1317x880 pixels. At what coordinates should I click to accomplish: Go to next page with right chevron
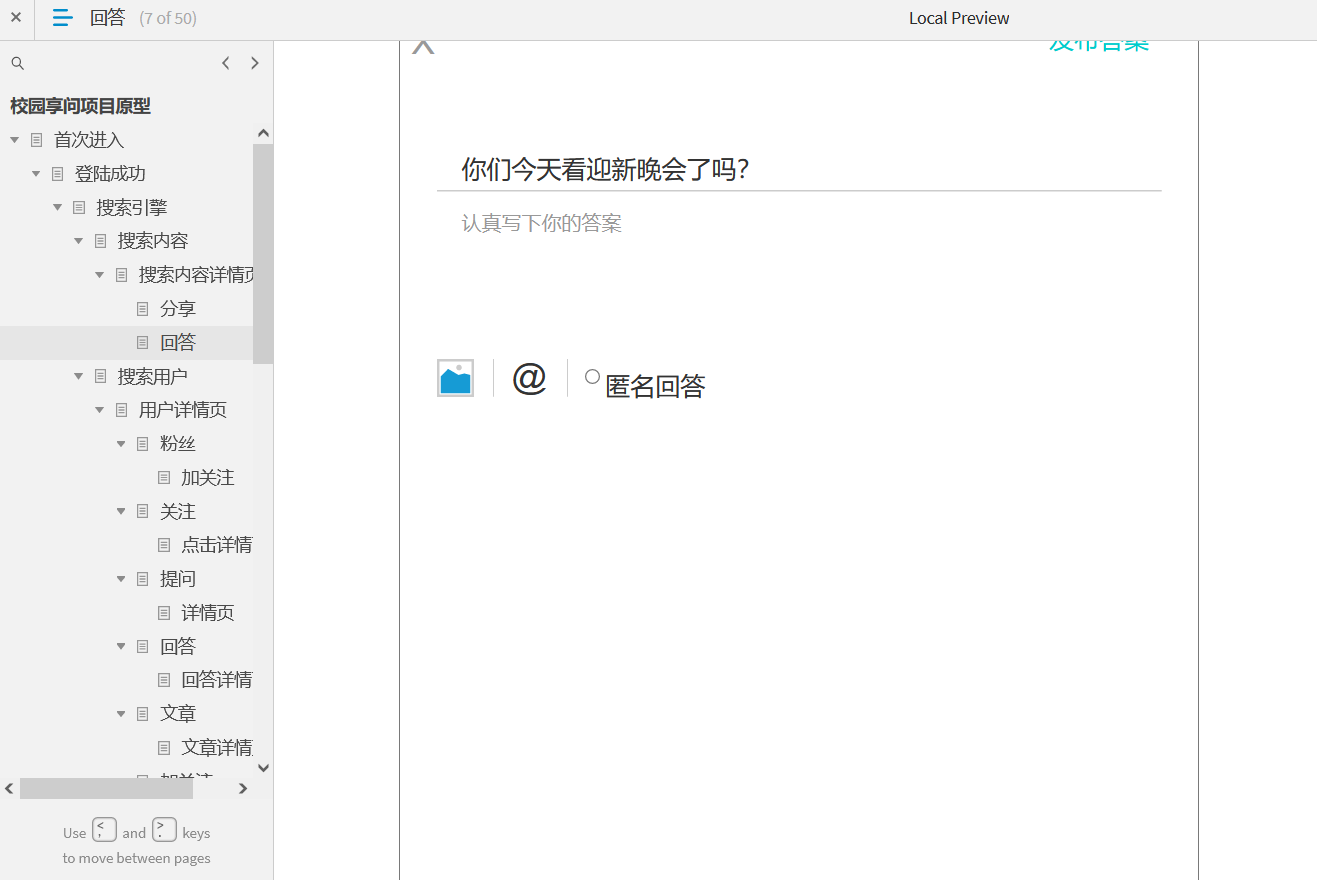pos(255,63)
